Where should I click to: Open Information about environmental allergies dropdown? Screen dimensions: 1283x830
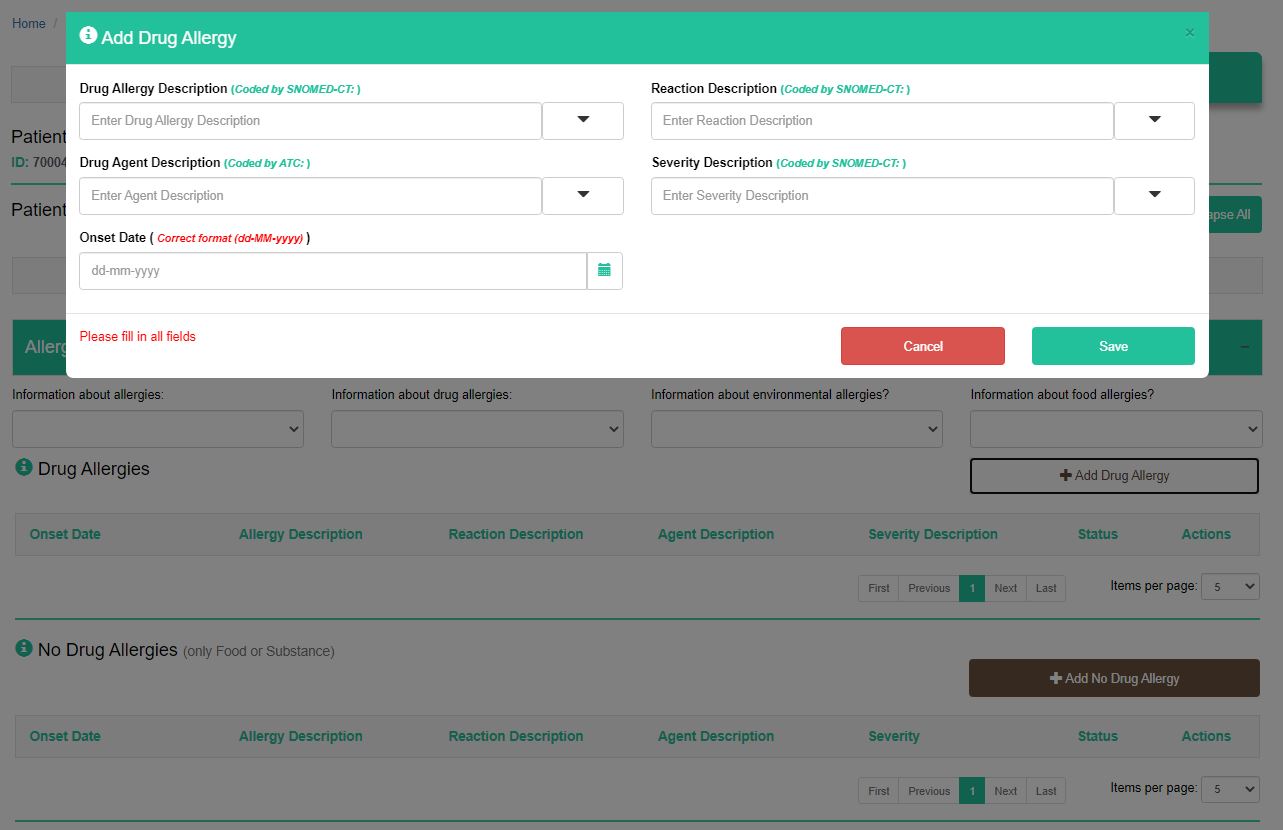coord(796,429)
